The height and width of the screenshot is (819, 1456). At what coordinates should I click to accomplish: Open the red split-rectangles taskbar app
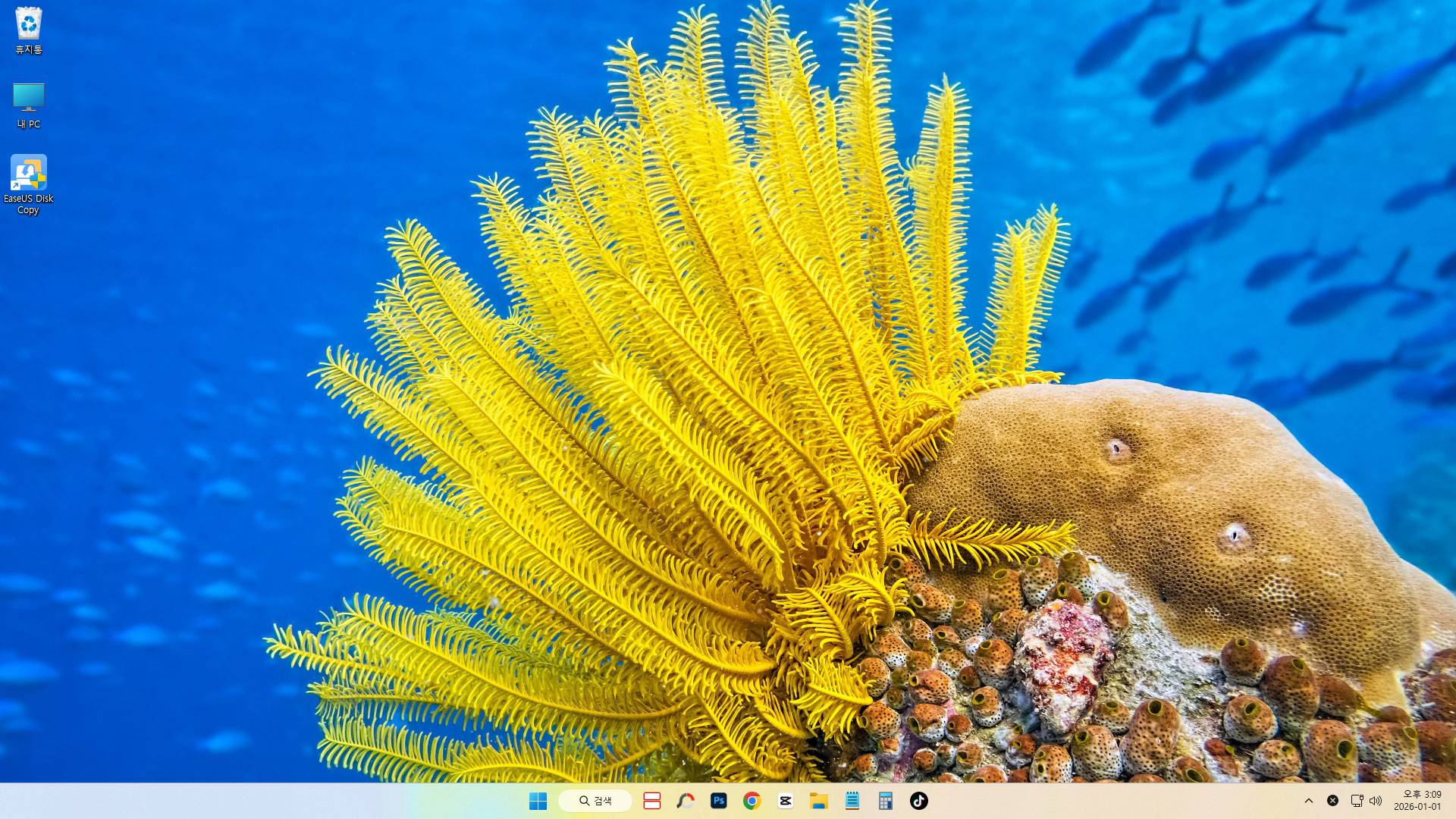[x=652, y=801]
